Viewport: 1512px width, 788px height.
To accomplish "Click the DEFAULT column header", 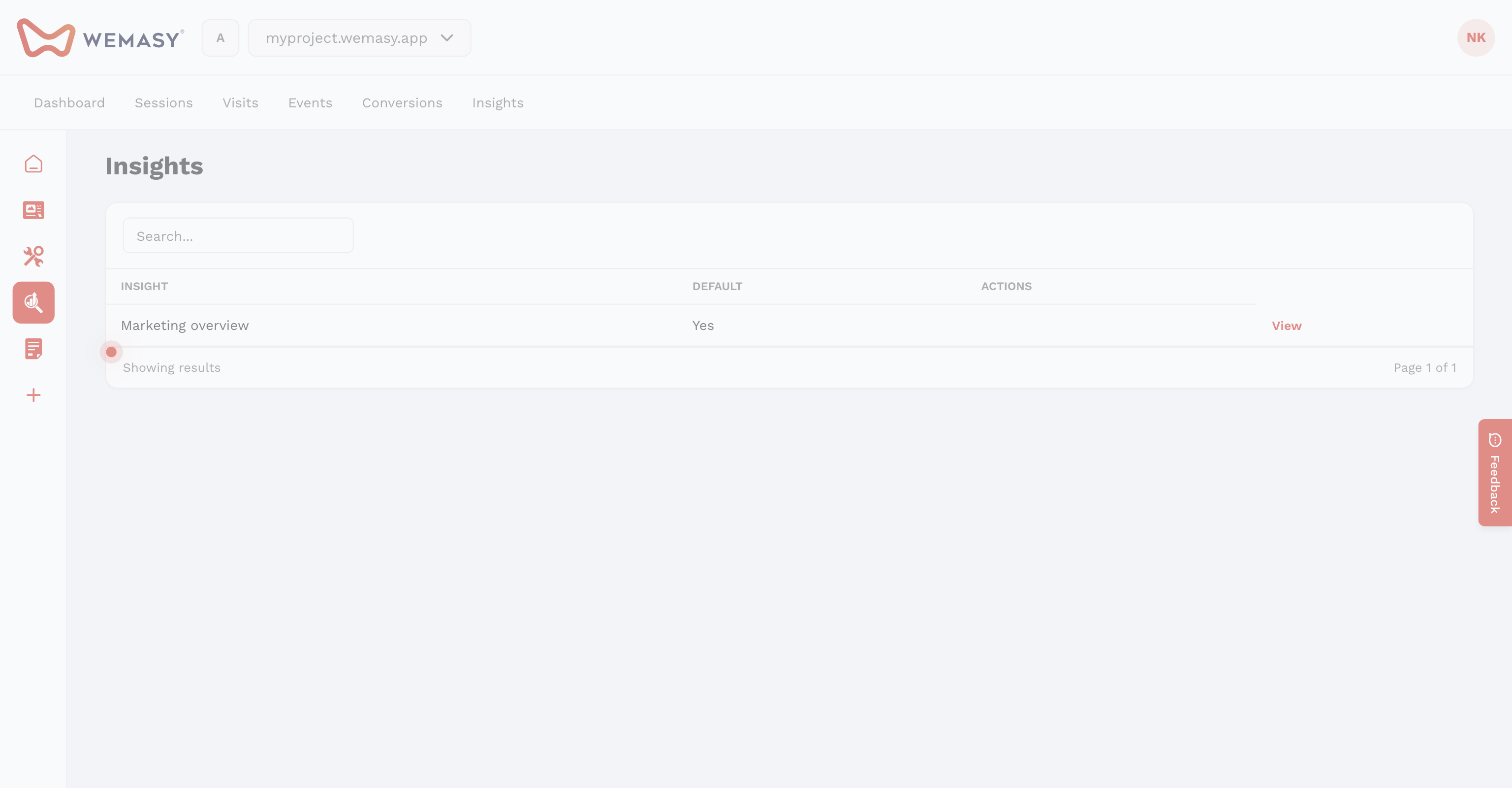I will tap(717, 286).
